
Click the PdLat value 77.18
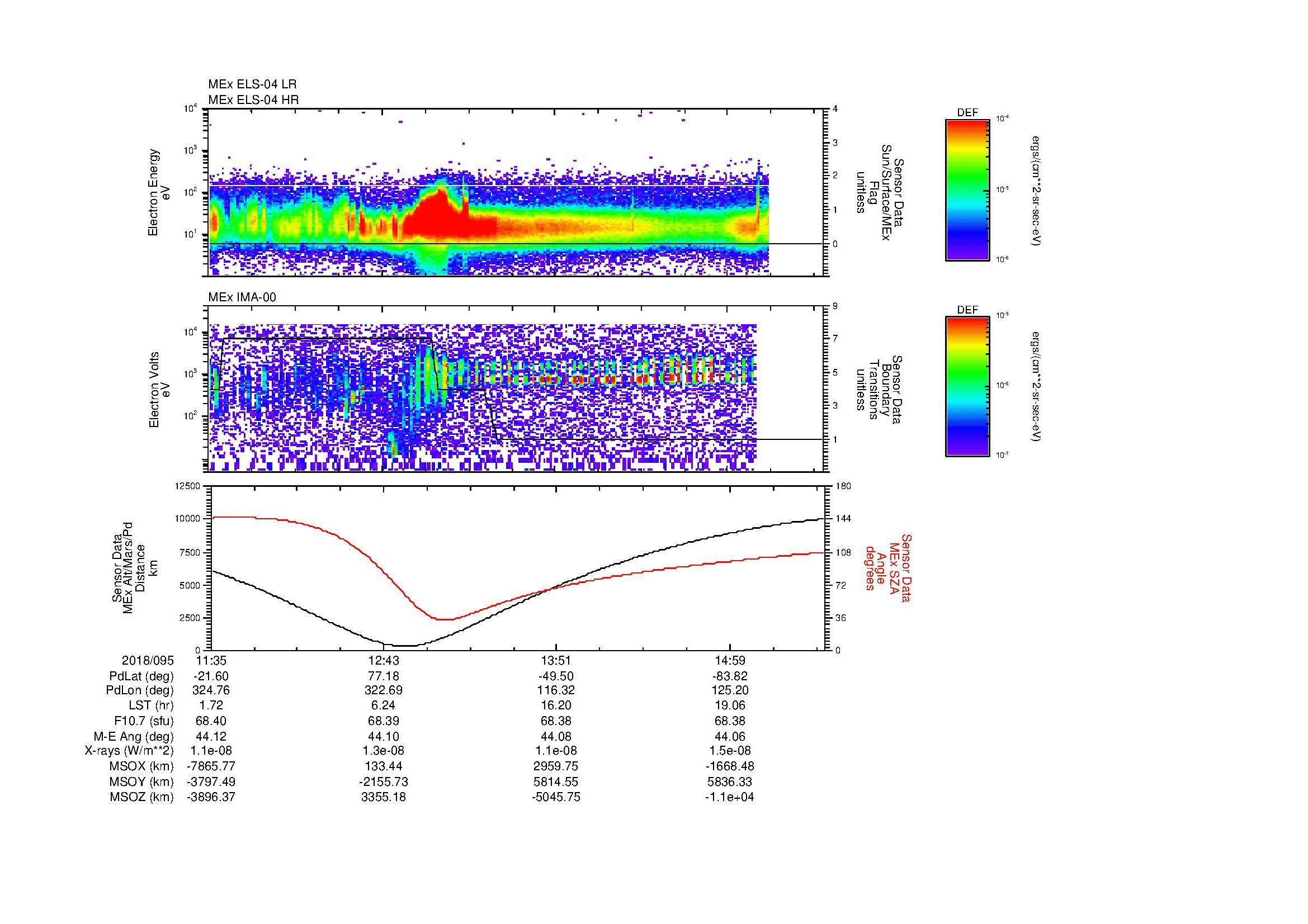coord(384,676)
